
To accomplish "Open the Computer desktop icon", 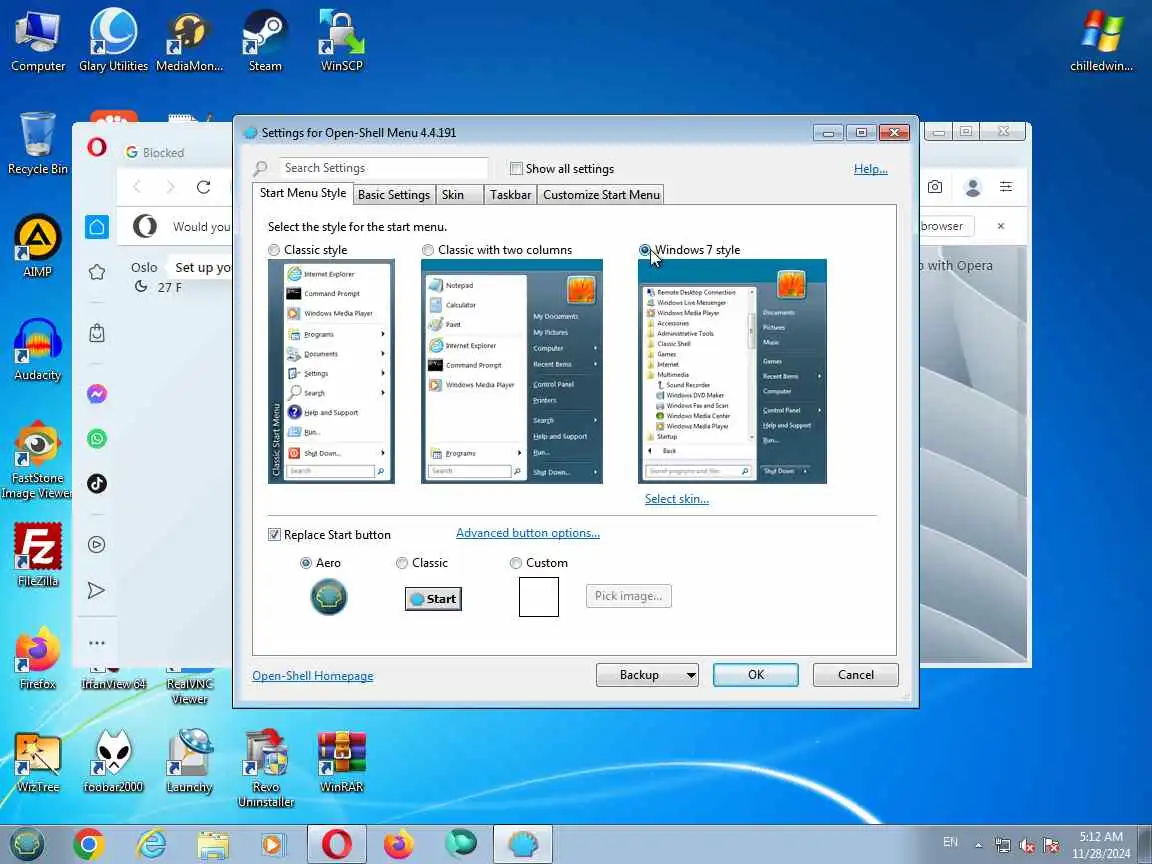I will (x=38, y=41).
